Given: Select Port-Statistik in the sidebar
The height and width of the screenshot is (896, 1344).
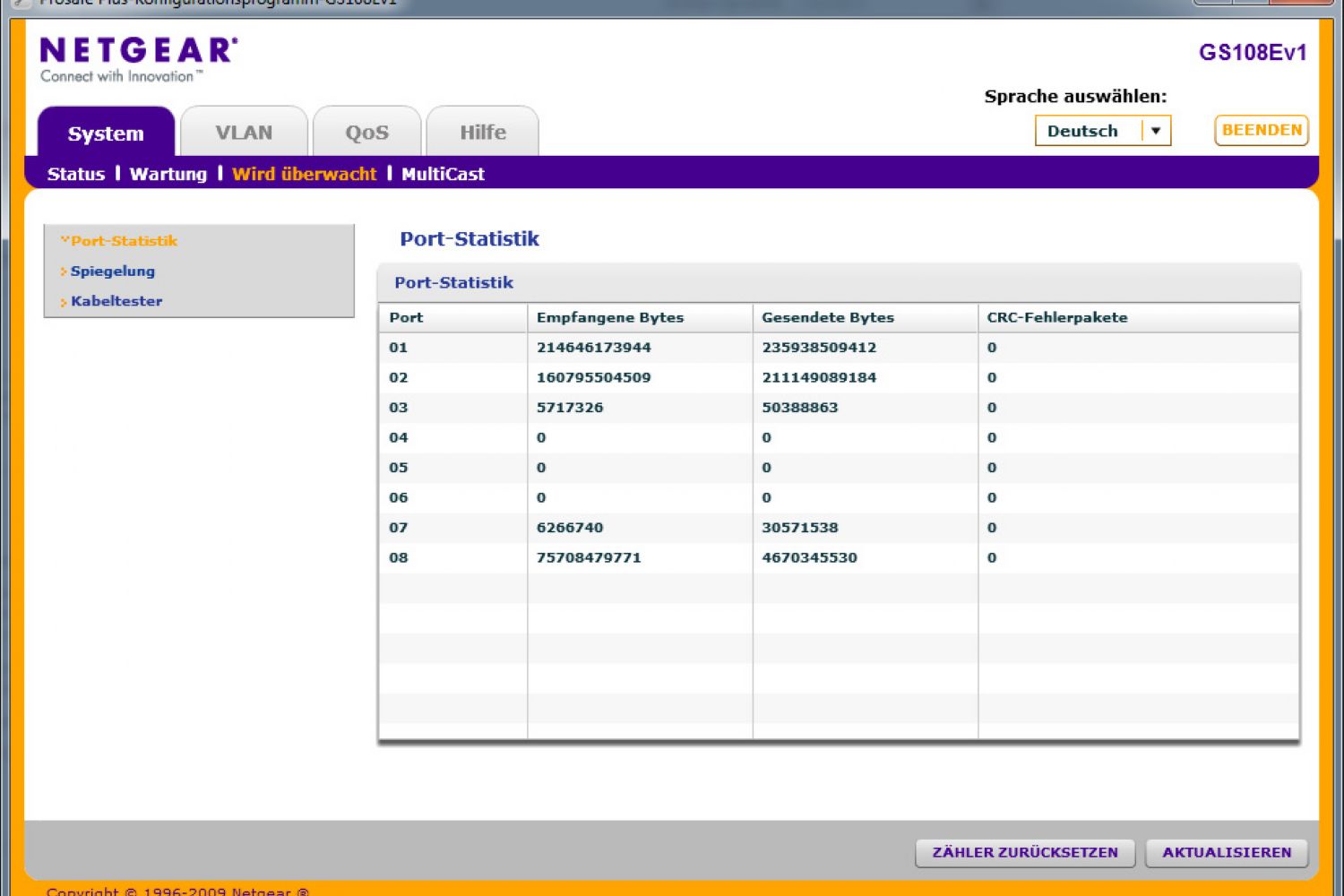Looking at the screenshot, I should [124, 241].
